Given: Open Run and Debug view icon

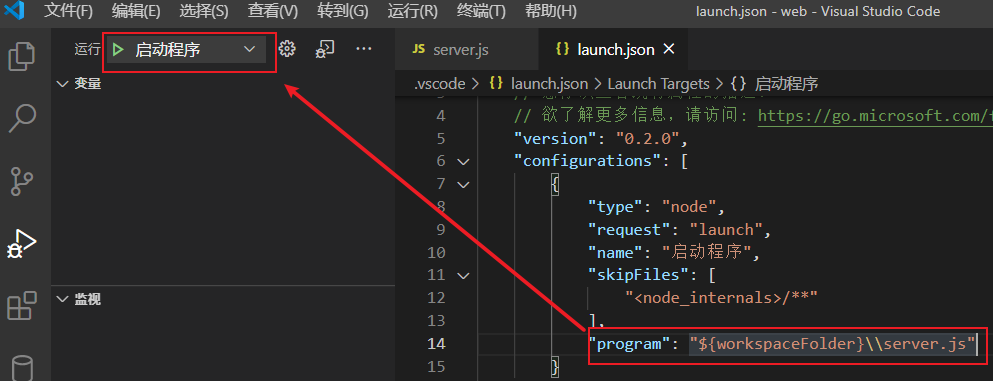Looking at the screenshot, I should [x=22, y=245].
